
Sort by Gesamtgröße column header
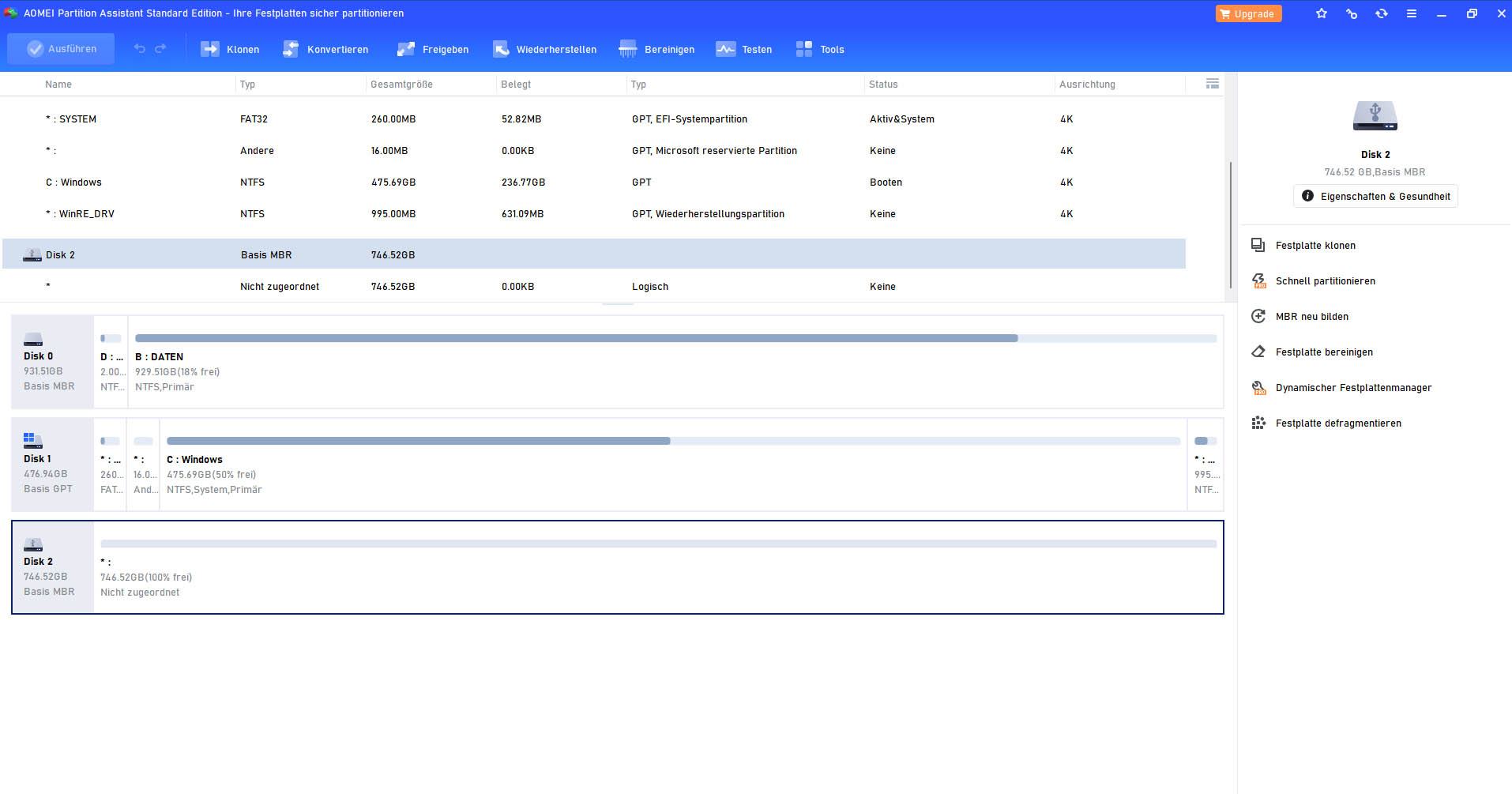[401, 85]
